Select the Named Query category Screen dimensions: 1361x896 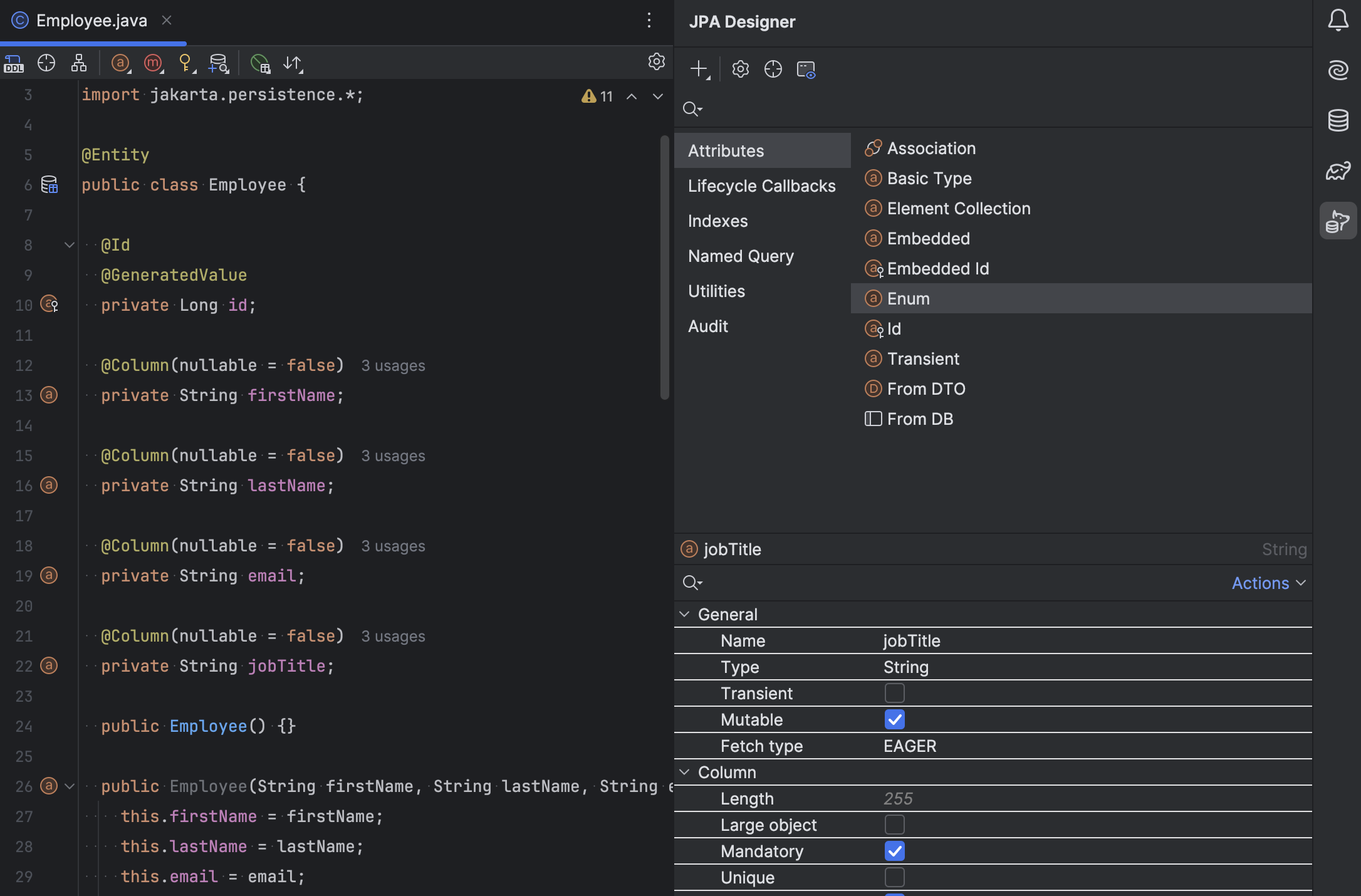tap(741, 256)
